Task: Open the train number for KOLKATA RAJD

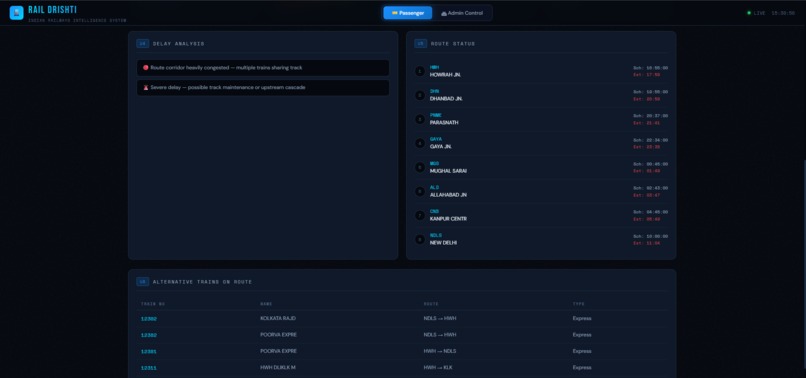Action: [149, 319]
